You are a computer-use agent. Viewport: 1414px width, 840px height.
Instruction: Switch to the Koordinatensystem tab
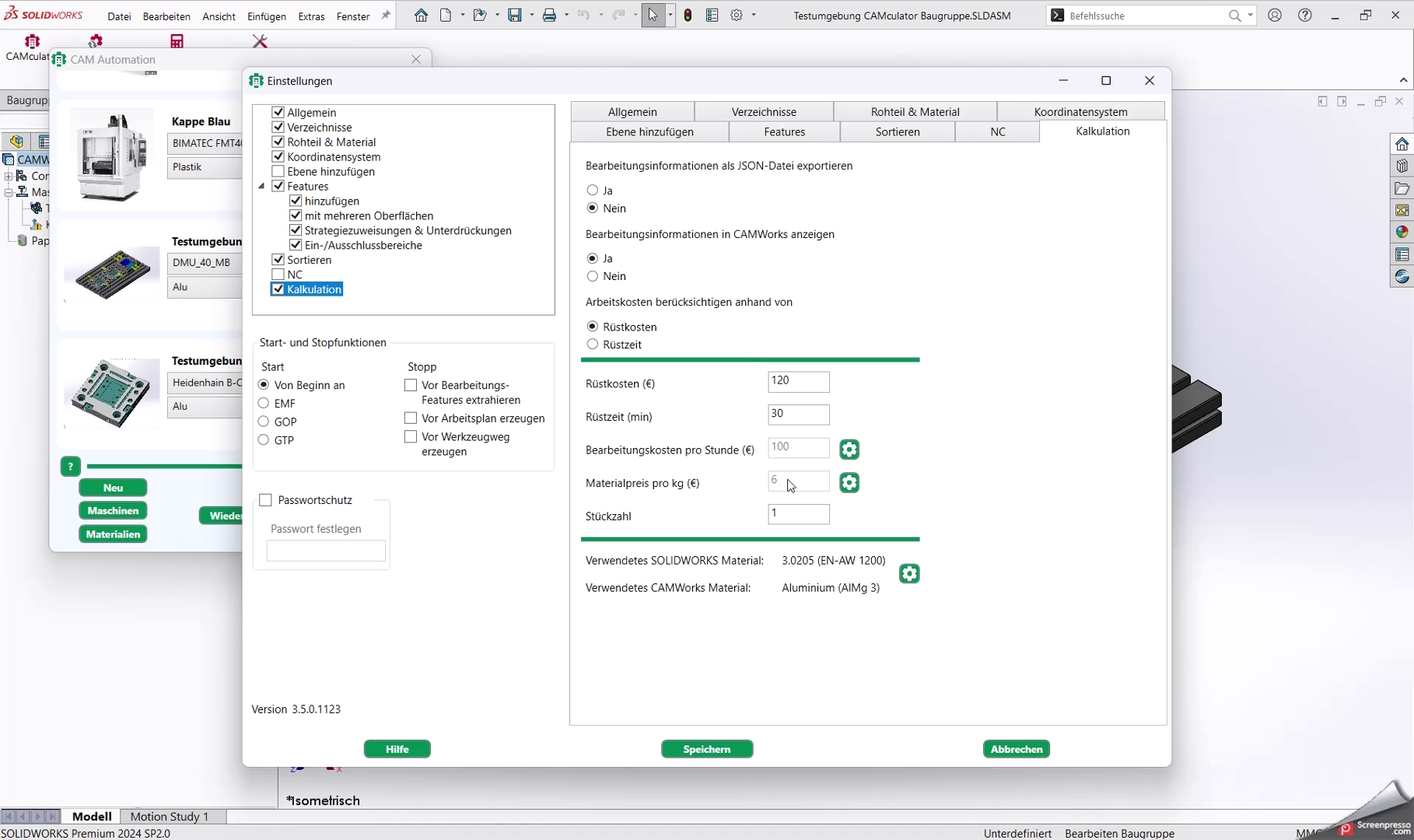click(1080, 111)
